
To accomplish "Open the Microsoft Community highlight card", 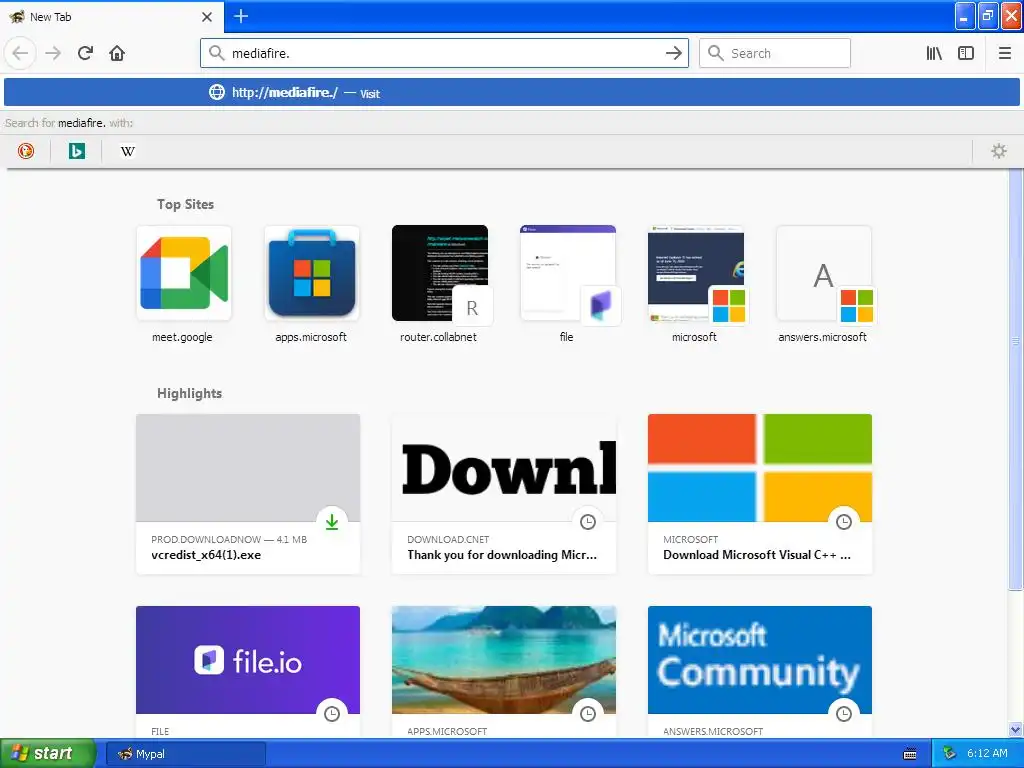I will click(x=760, y=672).
